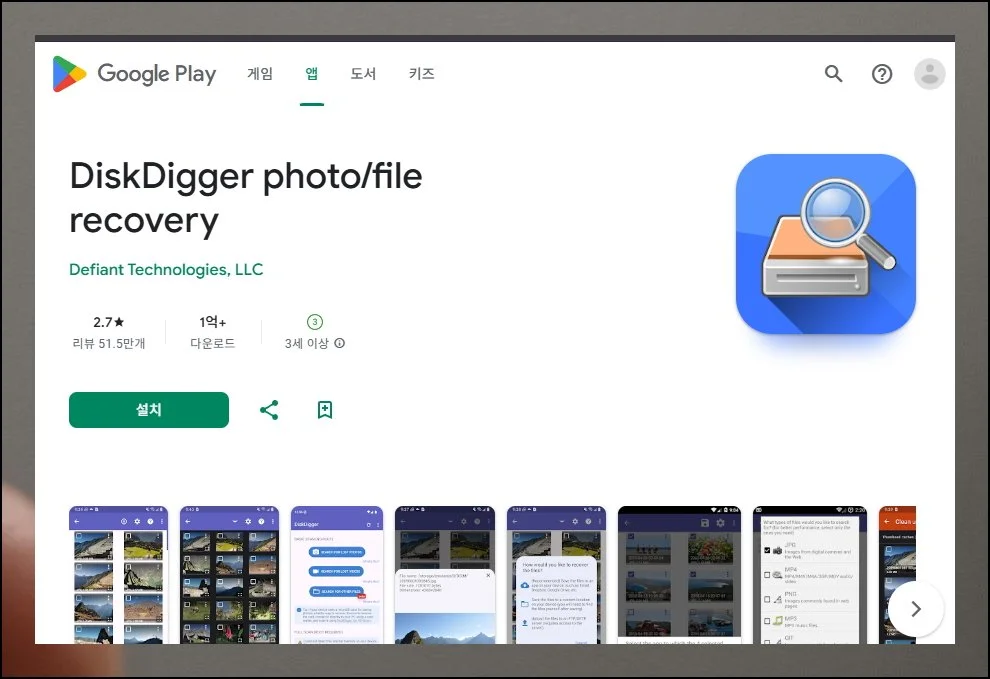Click the 2.7 star rating
Screen dimensions: 990x679
pos(109,322)
